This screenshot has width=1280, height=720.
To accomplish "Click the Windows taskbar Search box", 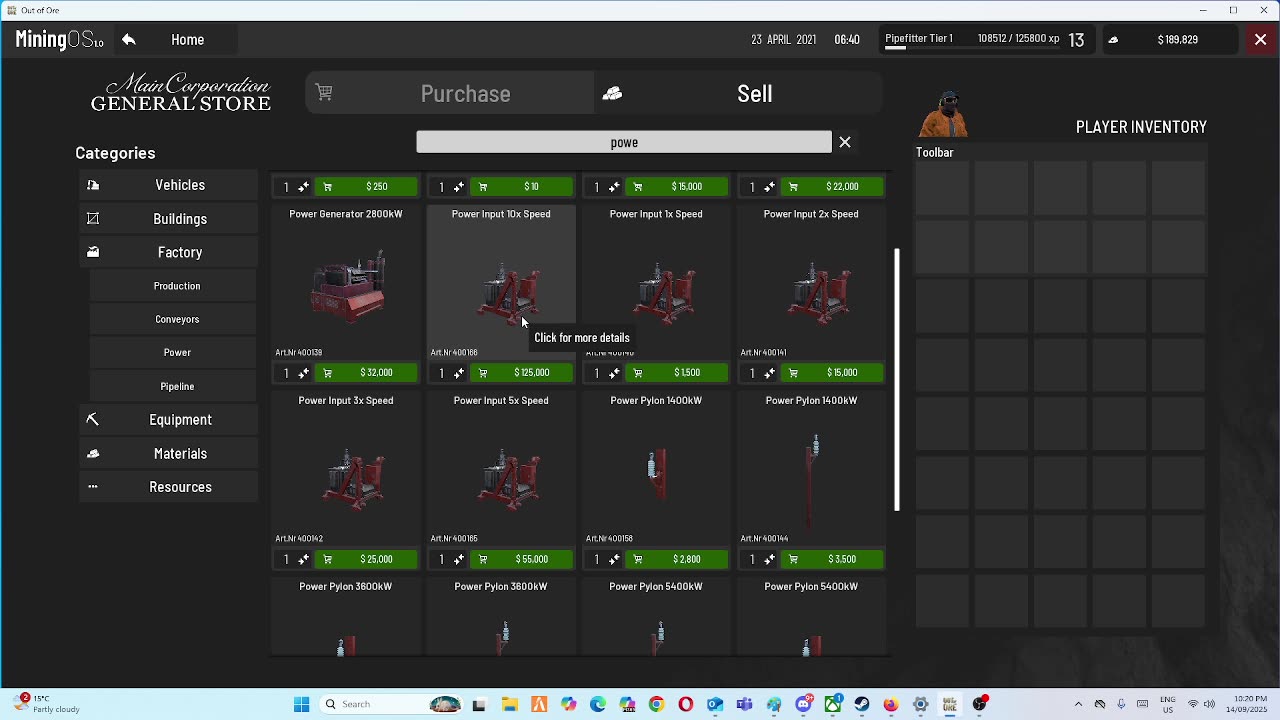I will (391, 704).
